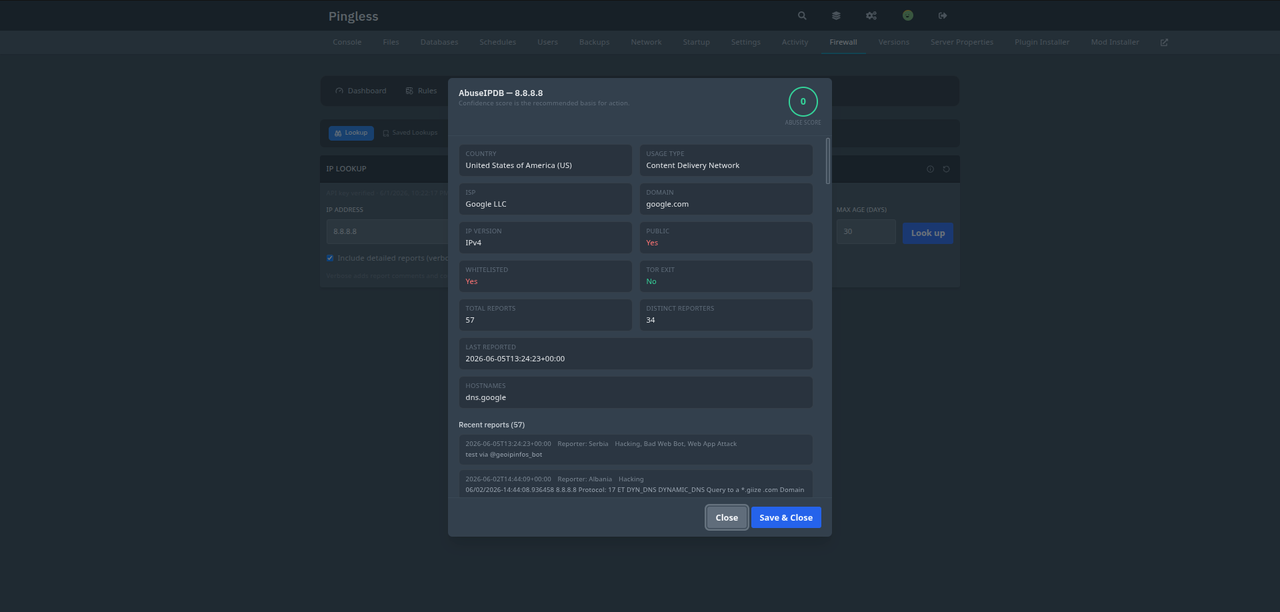Click the dialog's vertical scrollbar thumb
Viewport: 1280px width, 612px height.
click(828, 161)
